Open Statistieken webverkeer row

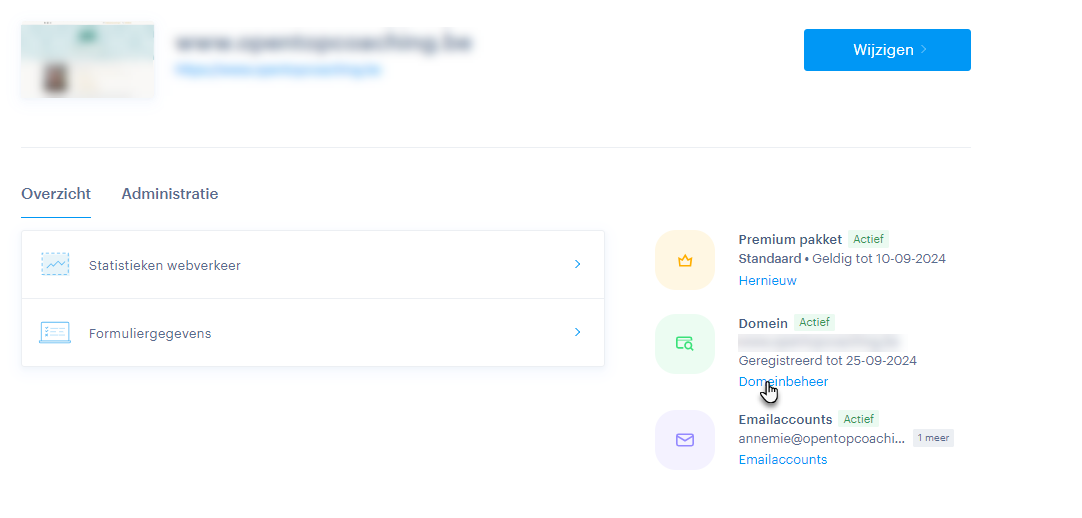313,265
